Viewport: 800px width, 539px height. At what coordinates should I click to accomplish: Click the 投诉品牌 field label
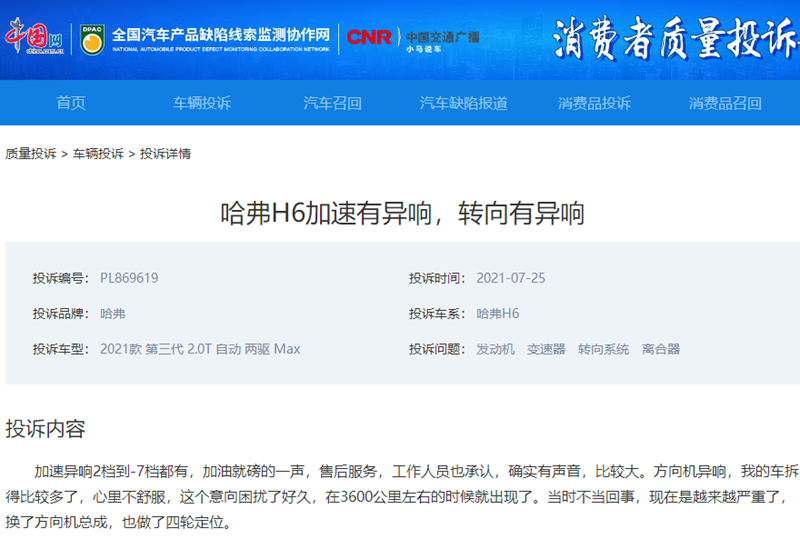(x=61, y=313)
